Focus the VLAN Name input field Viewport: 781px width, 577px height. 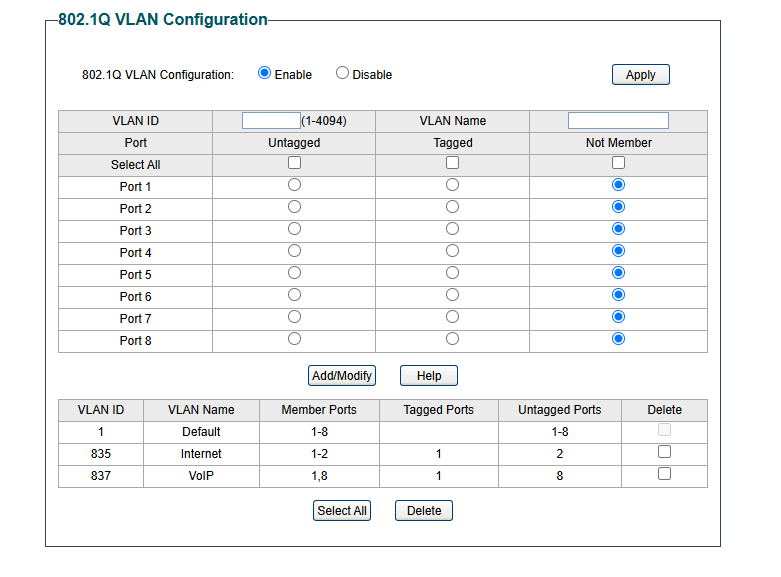tap(618, 121)
